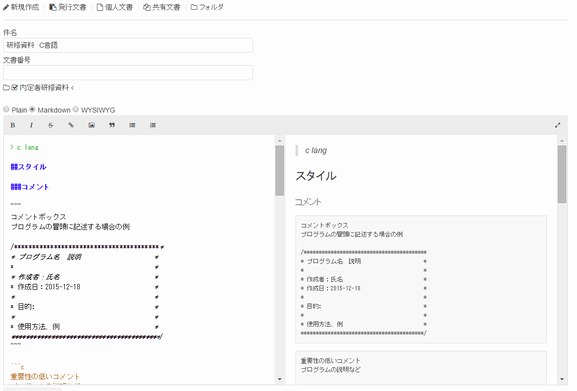This screenshot has height=391, width=577.
Task: Click 'スタイル' heading in preview
Action: (x=316, y=176)
